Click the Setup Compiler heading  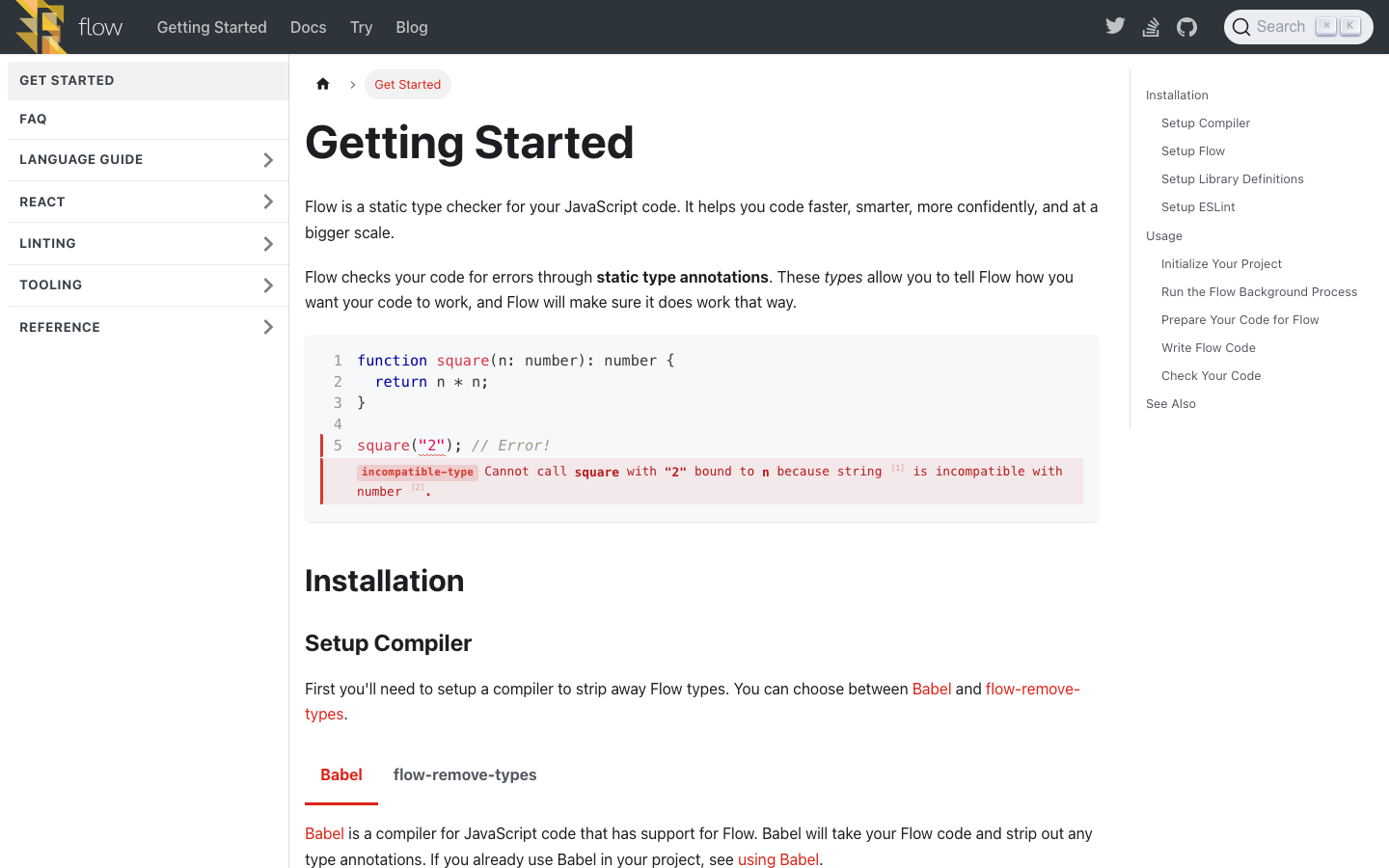388,643
